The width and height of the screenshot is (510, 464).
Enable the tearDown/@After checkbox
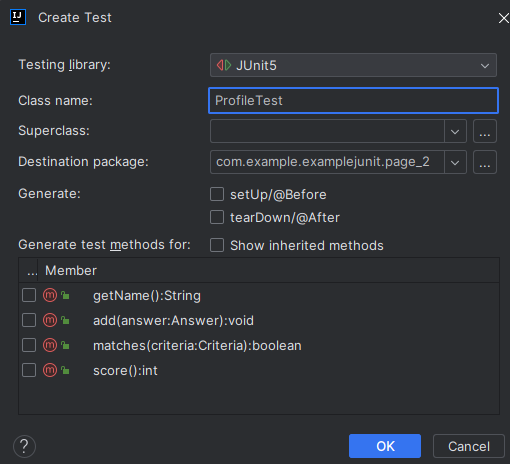(x=217, y=217)
